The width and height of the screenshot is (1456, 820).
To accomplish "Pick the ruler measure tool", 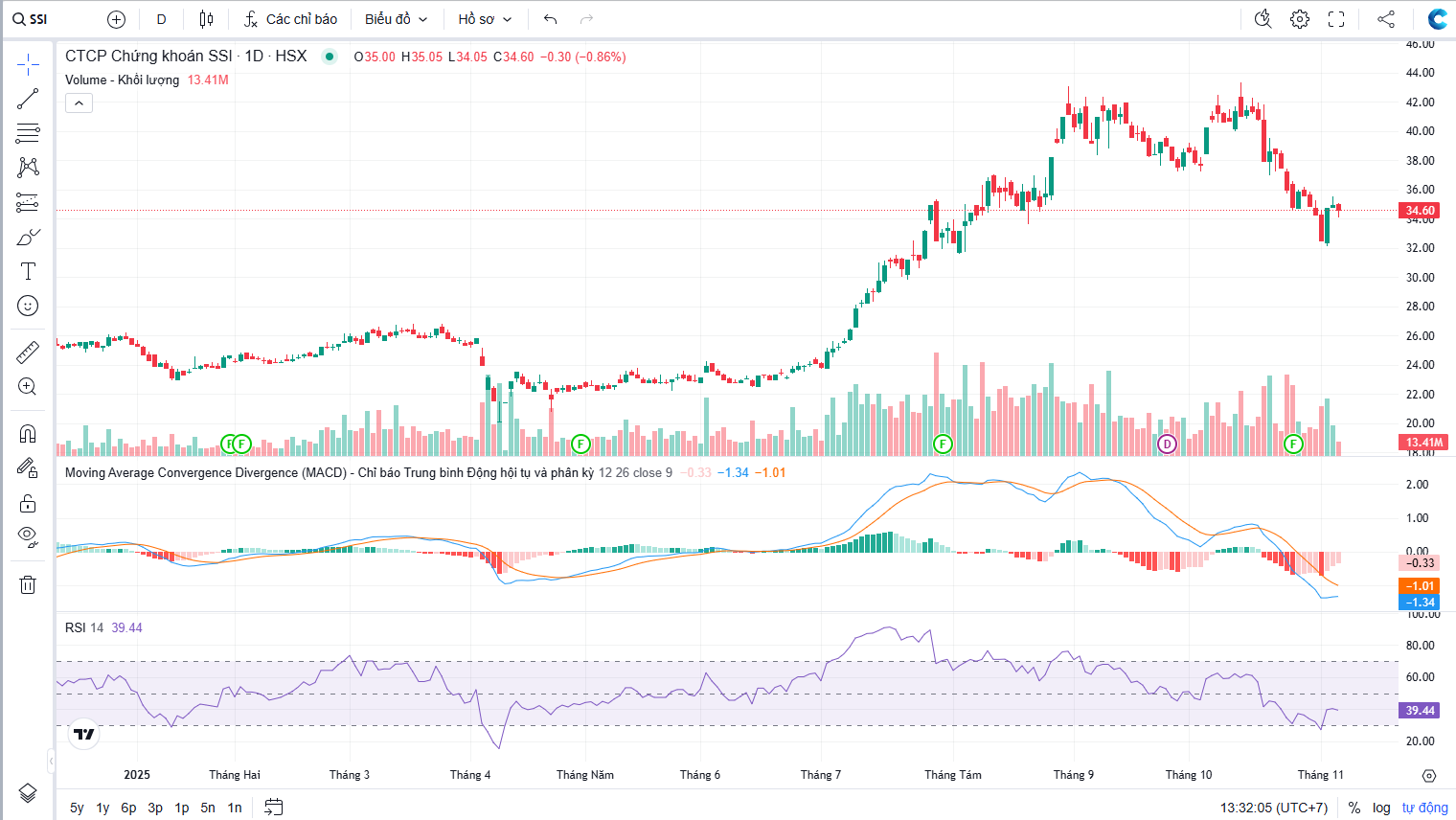I will click(28, 353).
